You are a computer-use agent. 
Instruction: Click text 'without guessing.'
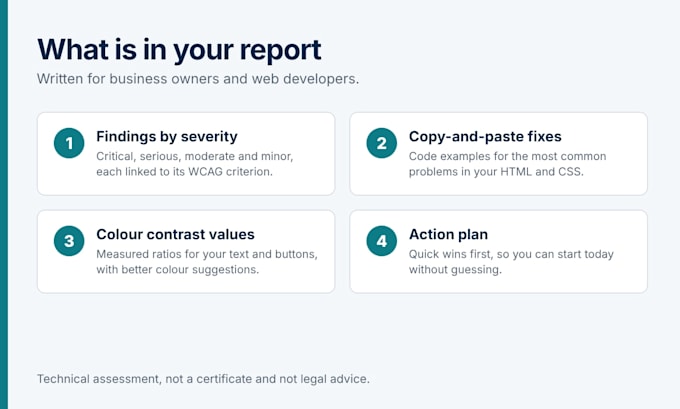click(455, 269)
